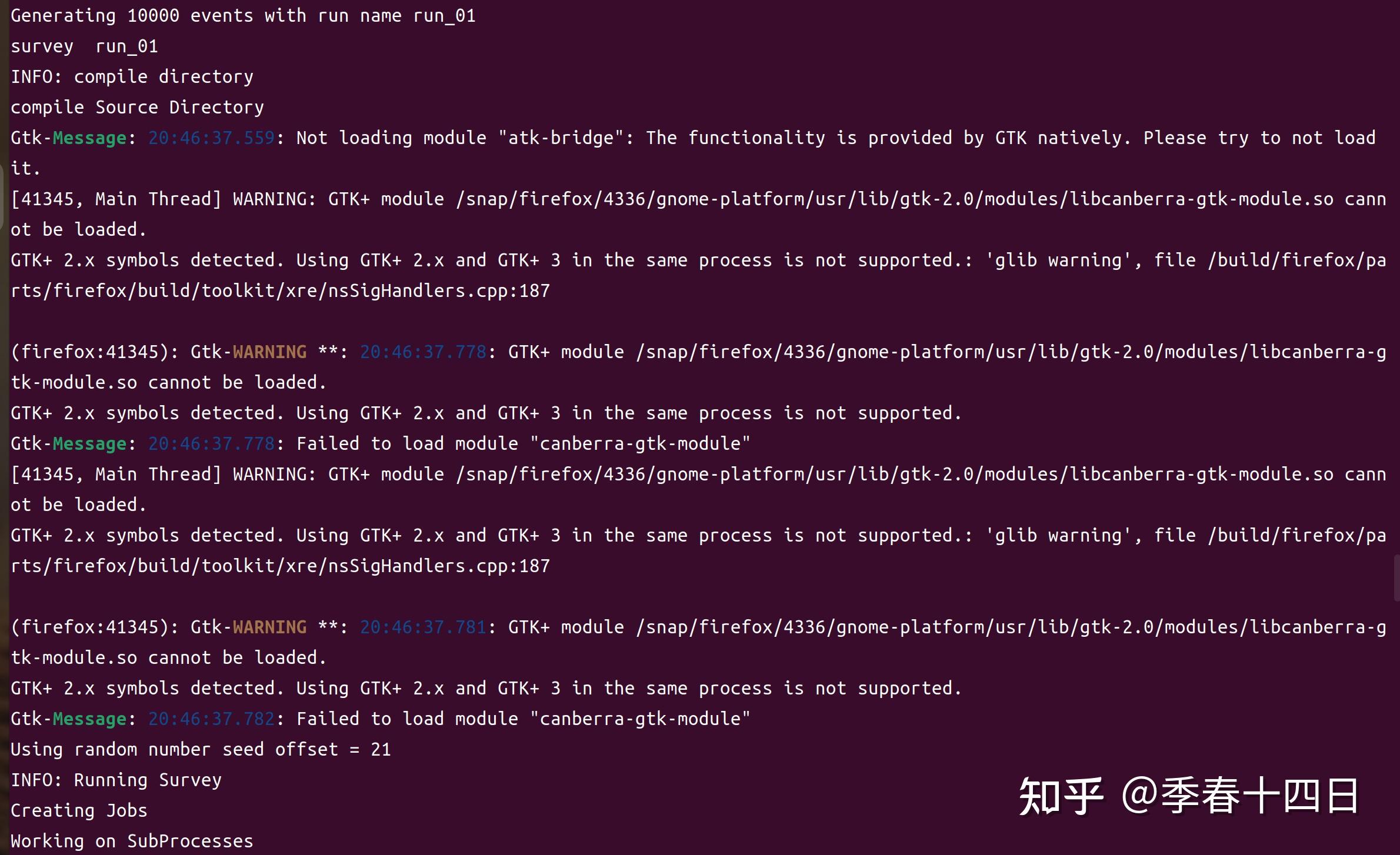This screenshot has width=1400, height=855.
Task: Click the quoted "atk-bridge" module name
Action: [x=561, y=138]
